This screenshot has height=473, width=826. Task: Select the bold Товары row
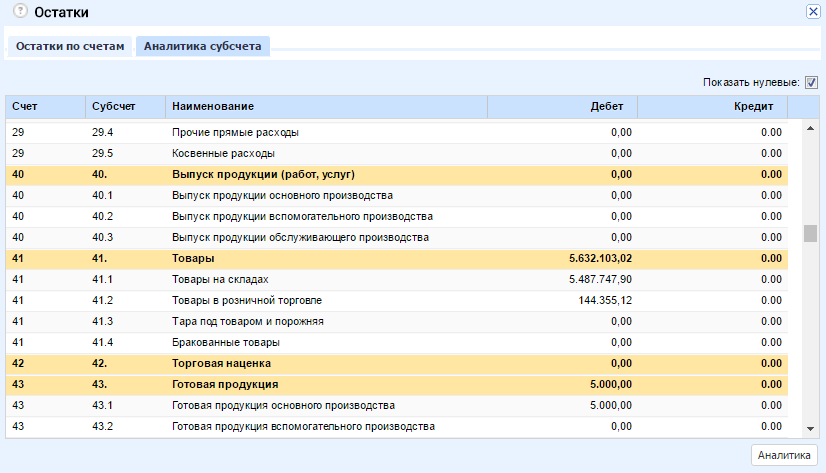click(x=397, y=259)
